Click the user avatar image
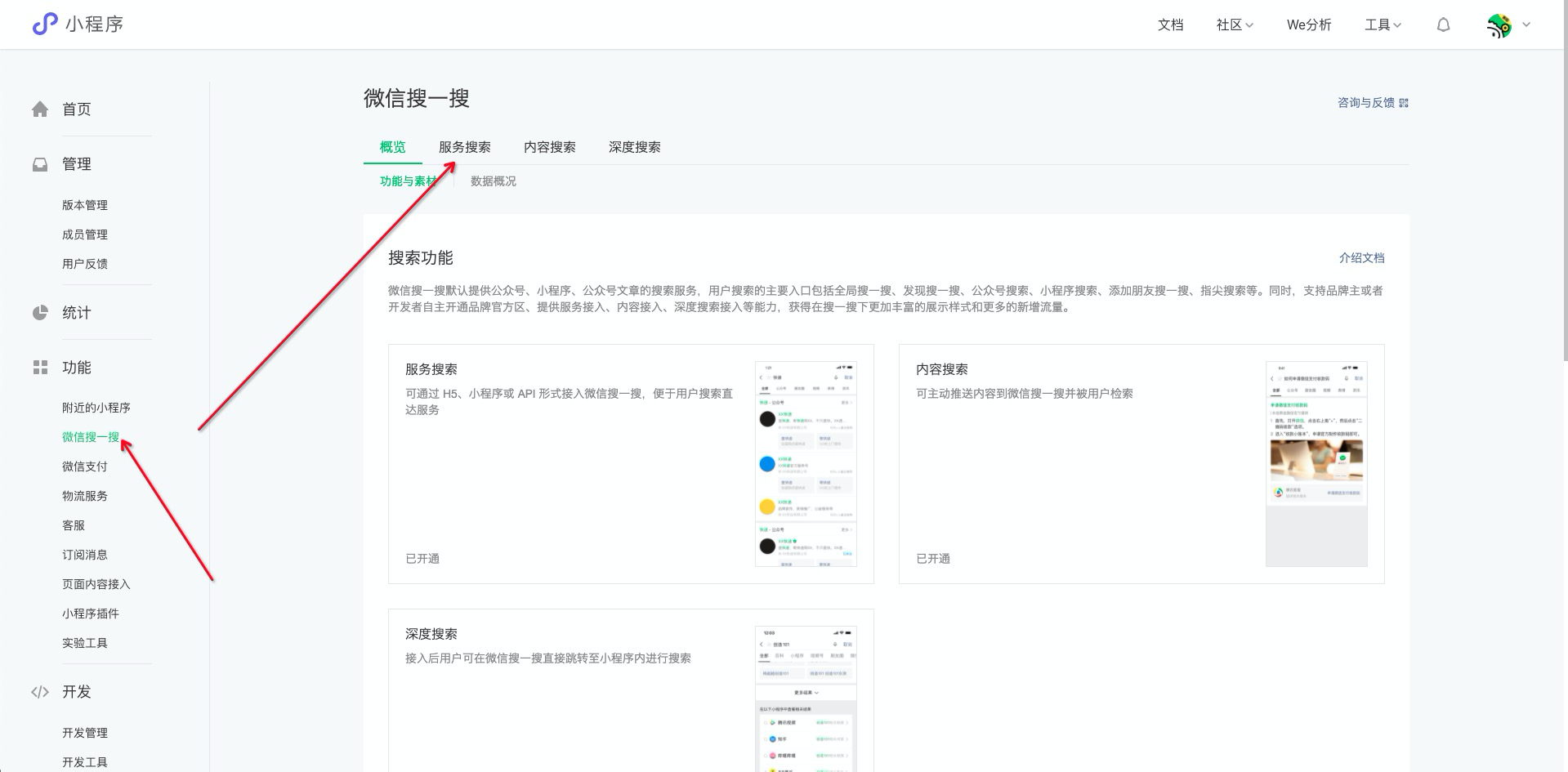 1499,25
